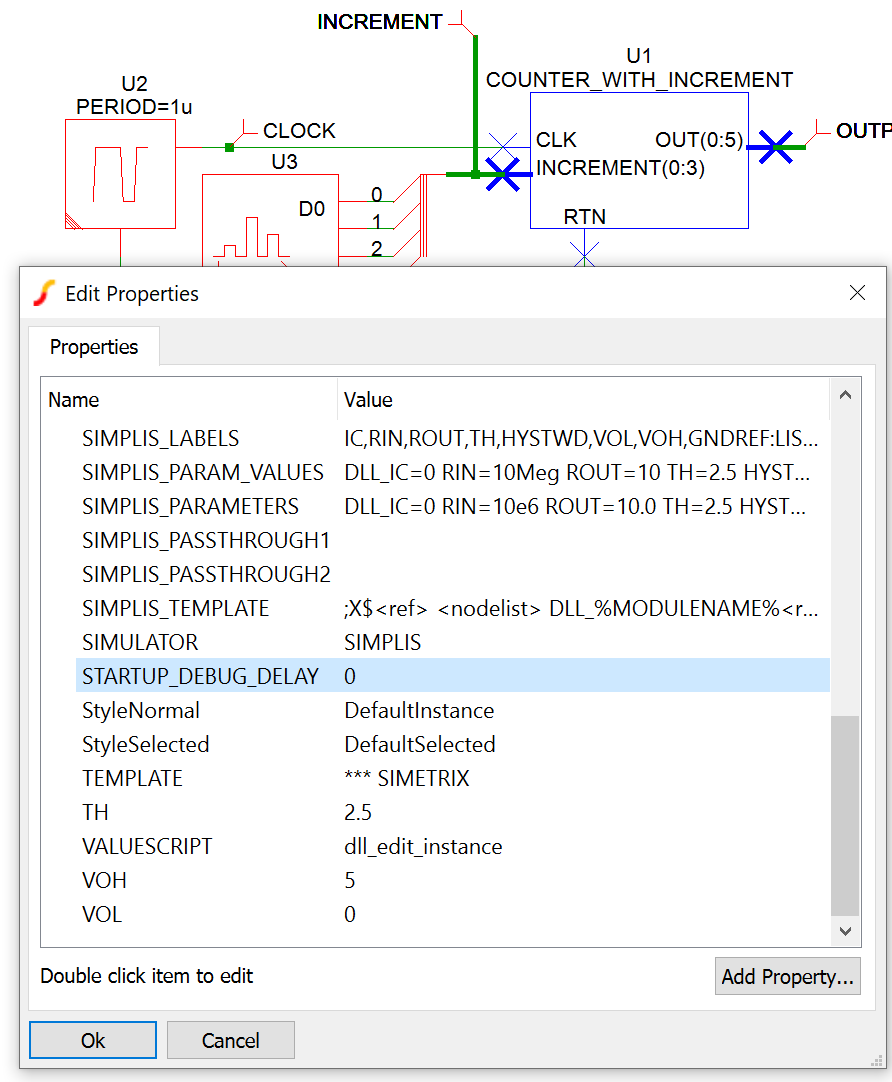Click the SIMetrix logo in dialog title
892x1082 pixels.
click(44, 293)
